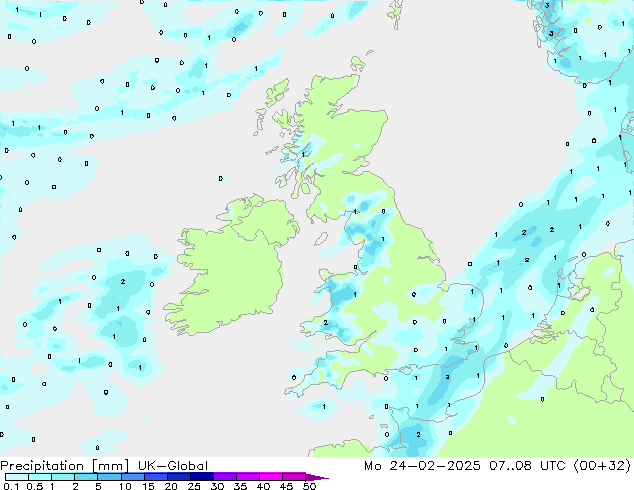The height and width of the screenshot is (490, 634).
Task: Click the legend swatch between 2 and 5
Action: [x=86, y=477]
